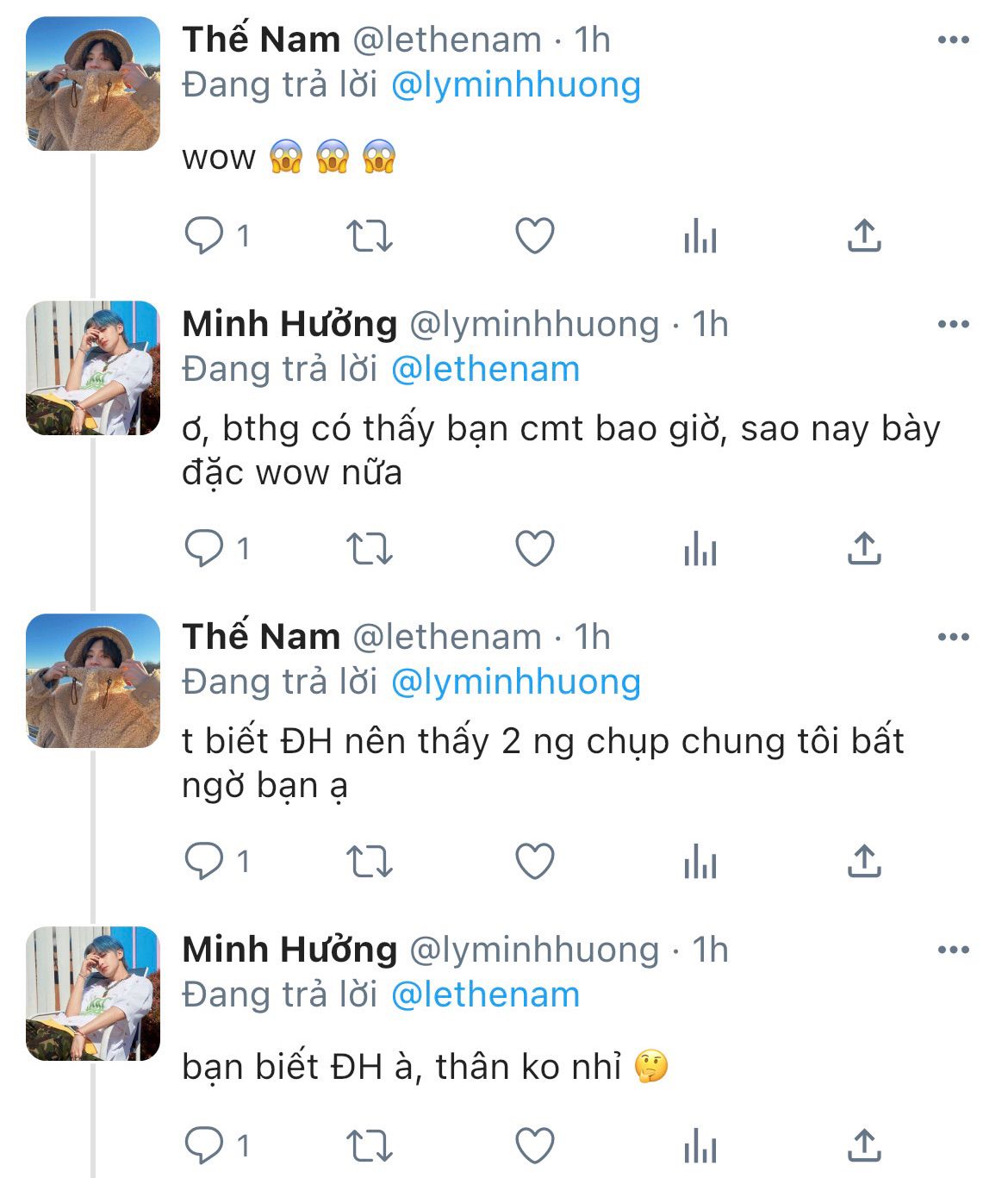View analytics for "t biết ĐH" tweet
The height and width of the screenshot is (1178, 1008).
click(700, 861)
